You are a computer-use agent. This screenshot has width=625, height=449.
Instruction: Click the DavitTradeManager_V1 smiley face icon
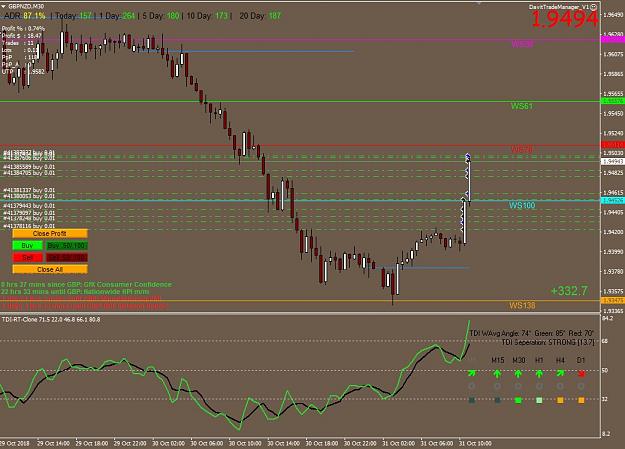click(594, 7)
